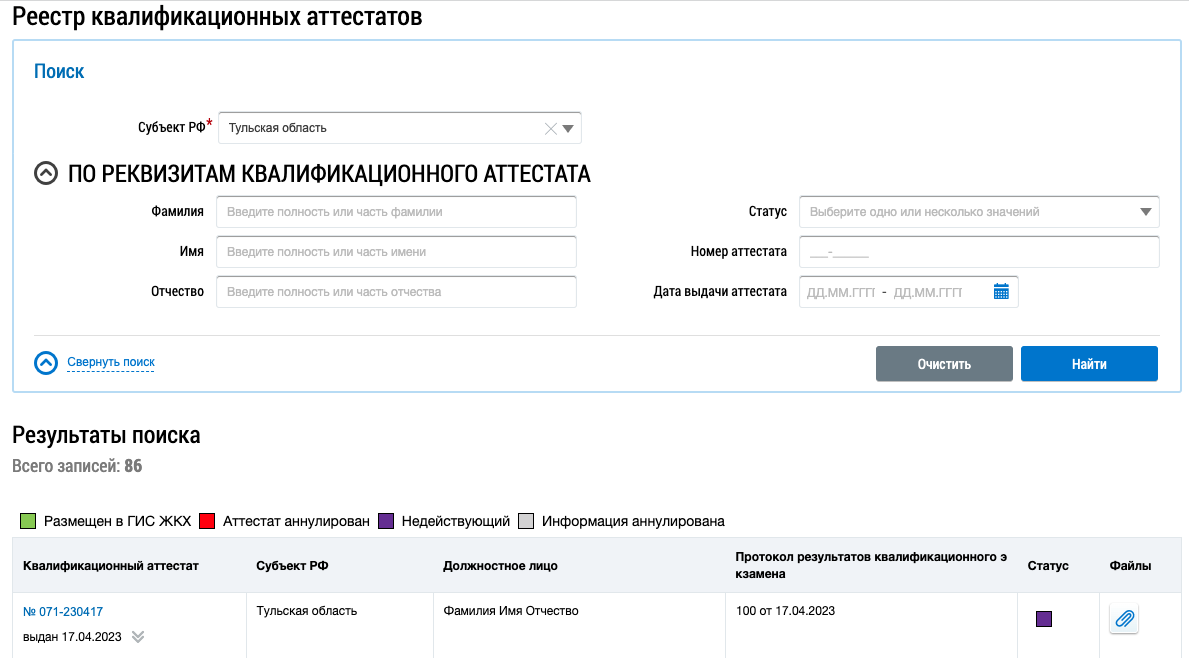
Task: Click the start date of Дата выдачи аттестата
Action: click(x=840, y=292)
